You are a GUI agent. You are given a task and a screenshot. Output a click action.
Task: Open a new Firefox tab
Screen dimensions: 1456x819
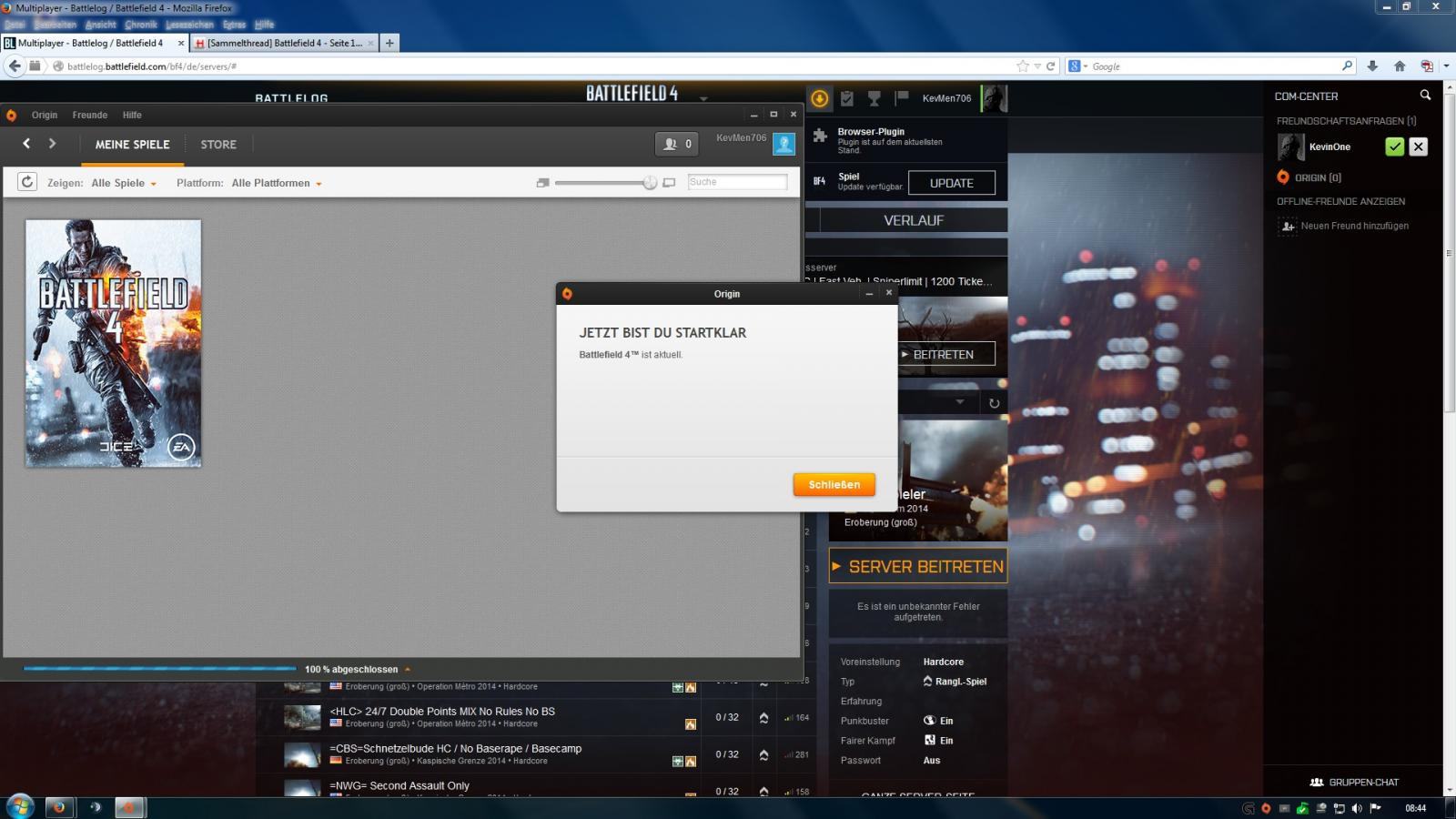click(x=389, y=43)
